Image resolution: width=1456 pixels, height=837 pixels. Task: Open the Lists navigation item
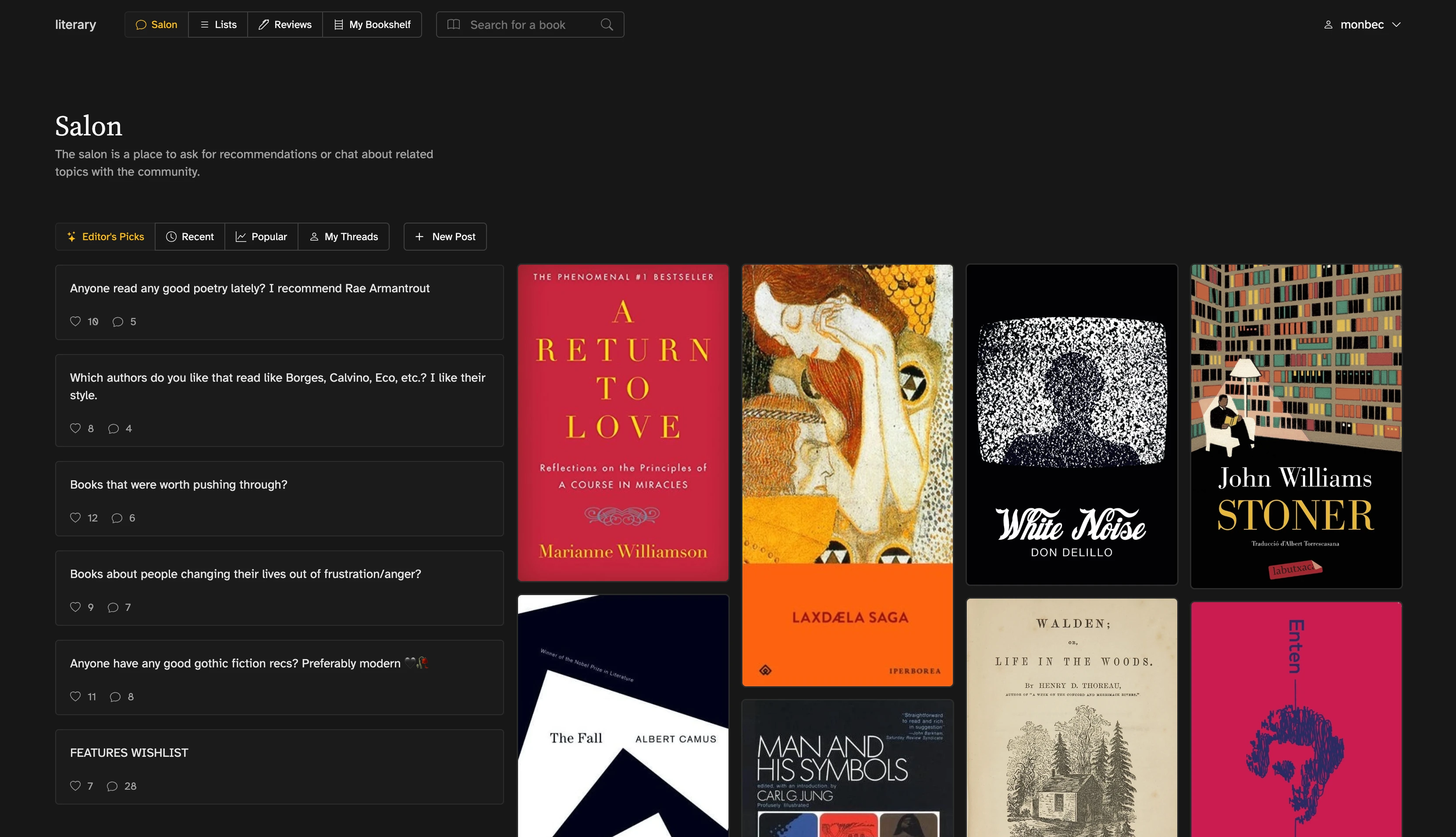218,25
